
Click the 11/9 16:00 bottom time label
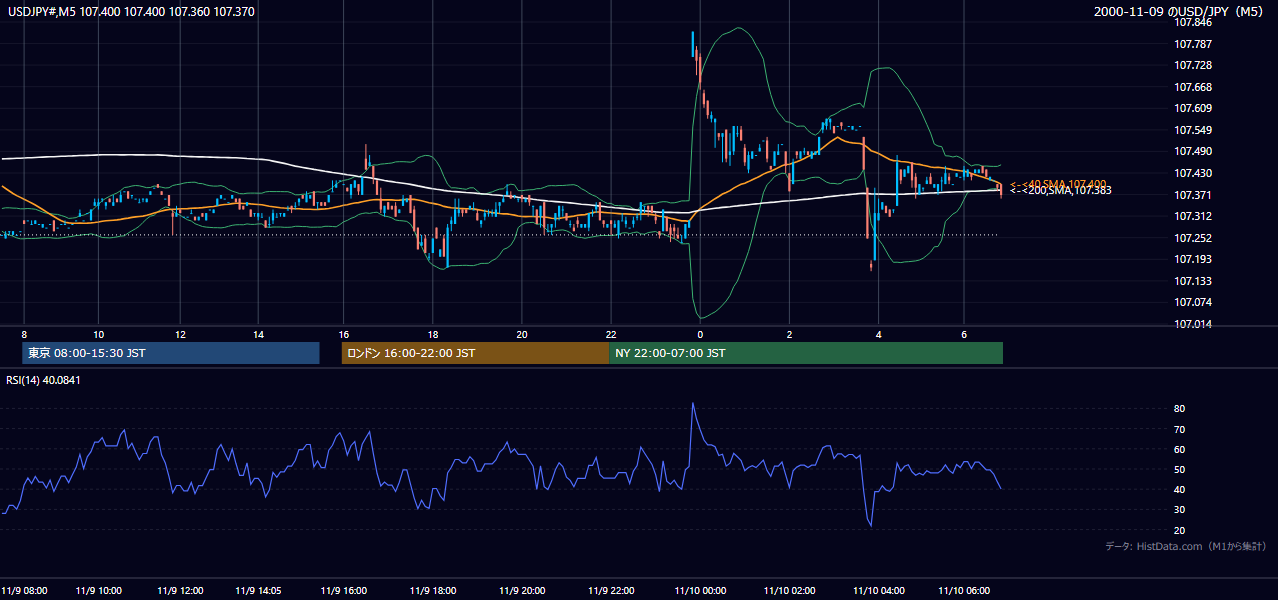click(344, 591)
